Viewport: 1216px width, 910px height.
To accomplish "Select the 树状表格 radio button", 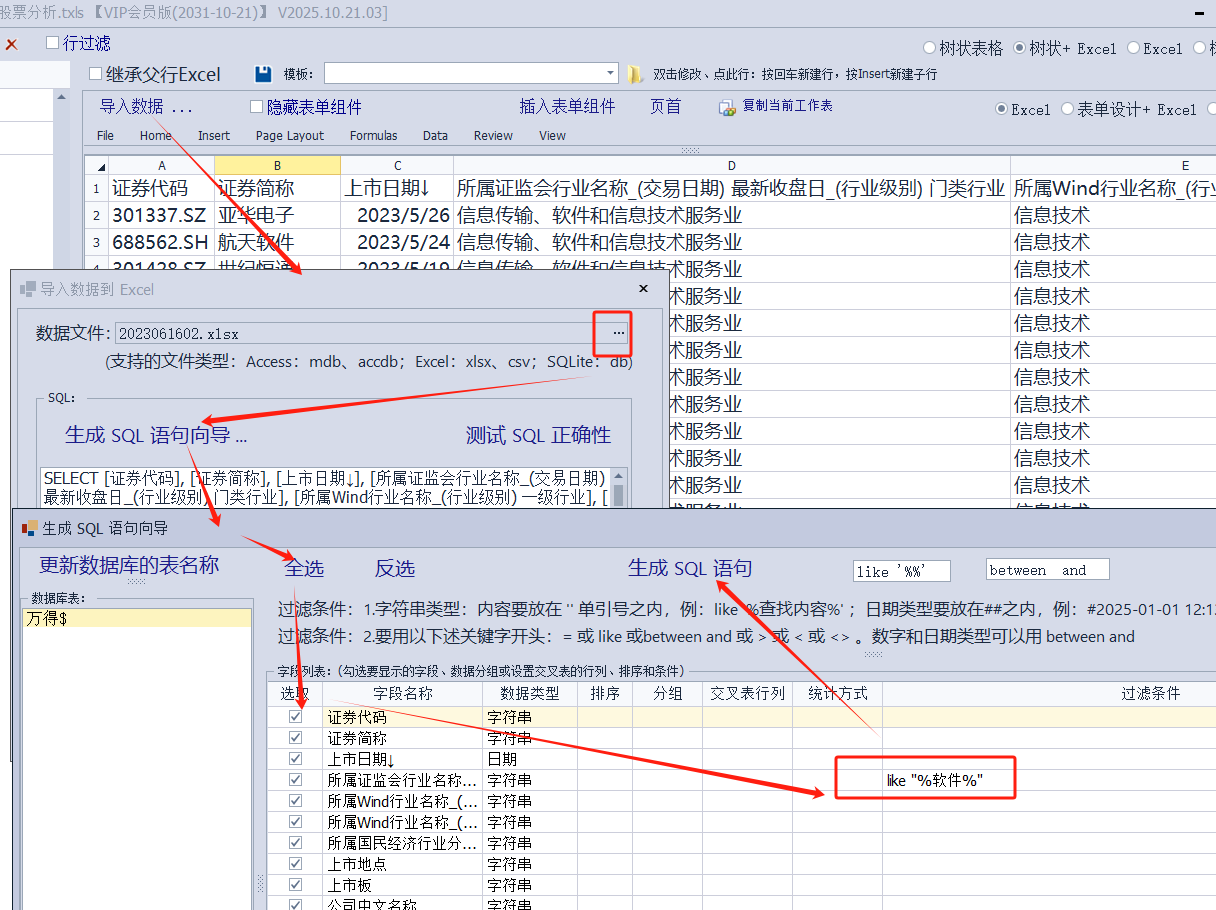I will tap(931, 48).
